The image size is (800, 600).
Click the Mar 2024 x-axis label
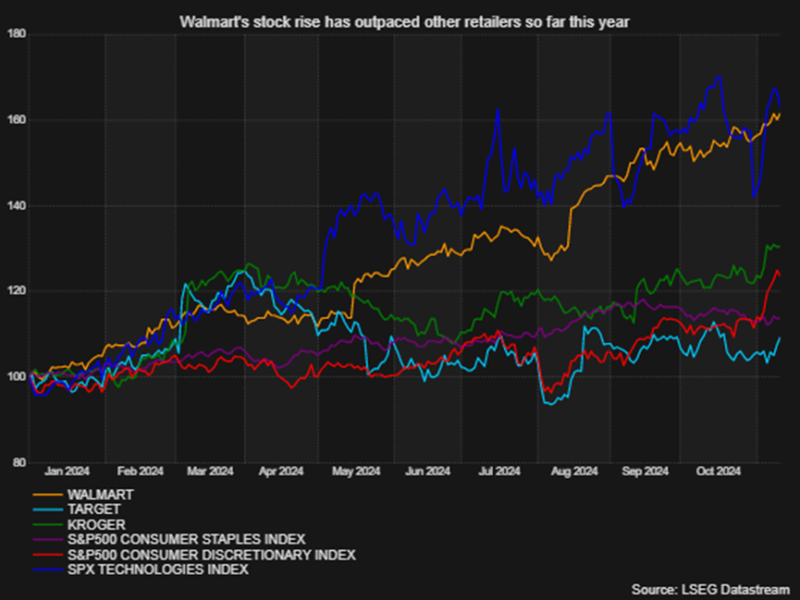[x=209, y=471]
